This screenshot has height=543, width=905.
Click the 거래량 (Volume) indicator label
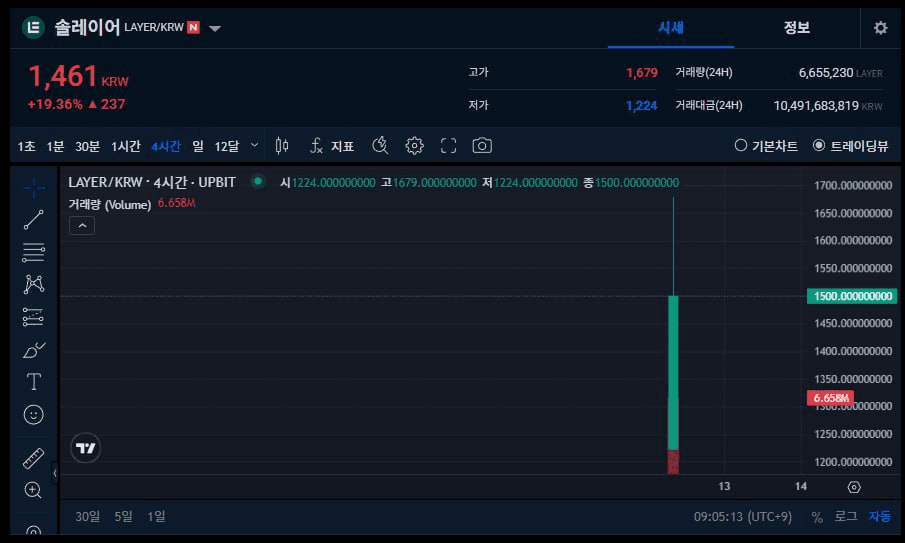click(x=110, y=204)
